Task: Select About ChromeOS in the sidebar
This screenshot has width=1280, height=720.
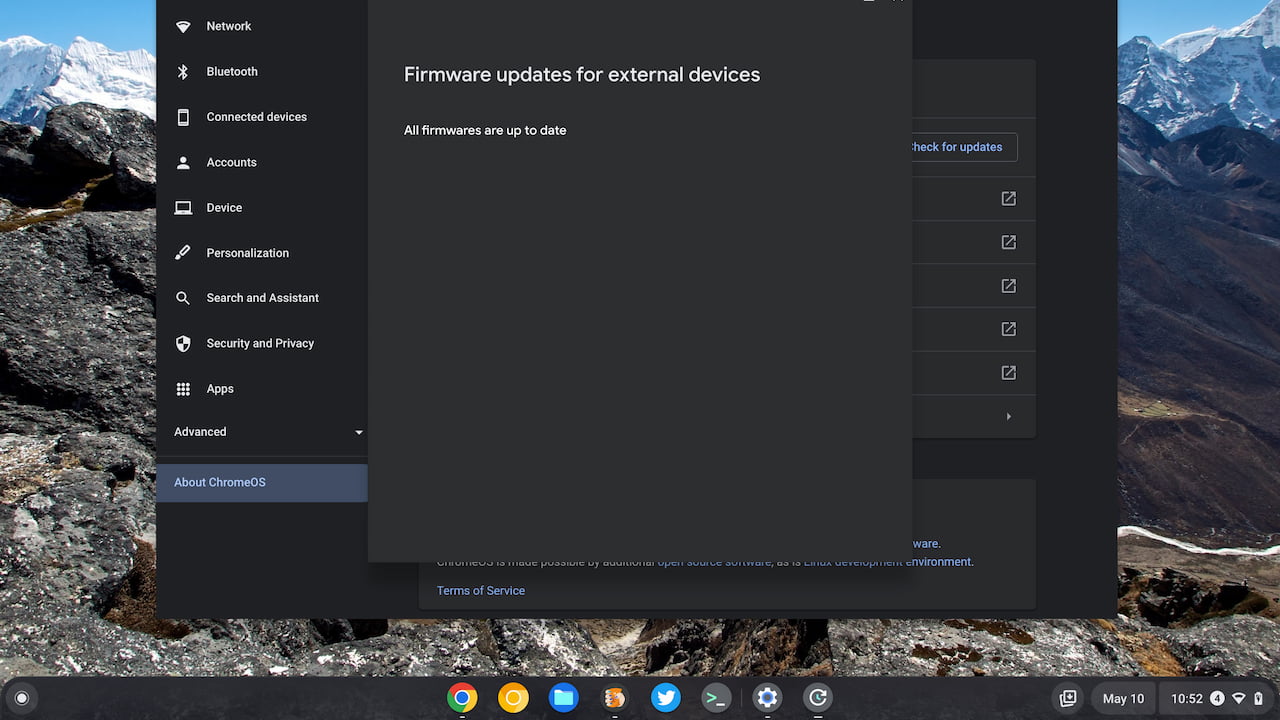Action: [262, 482]
